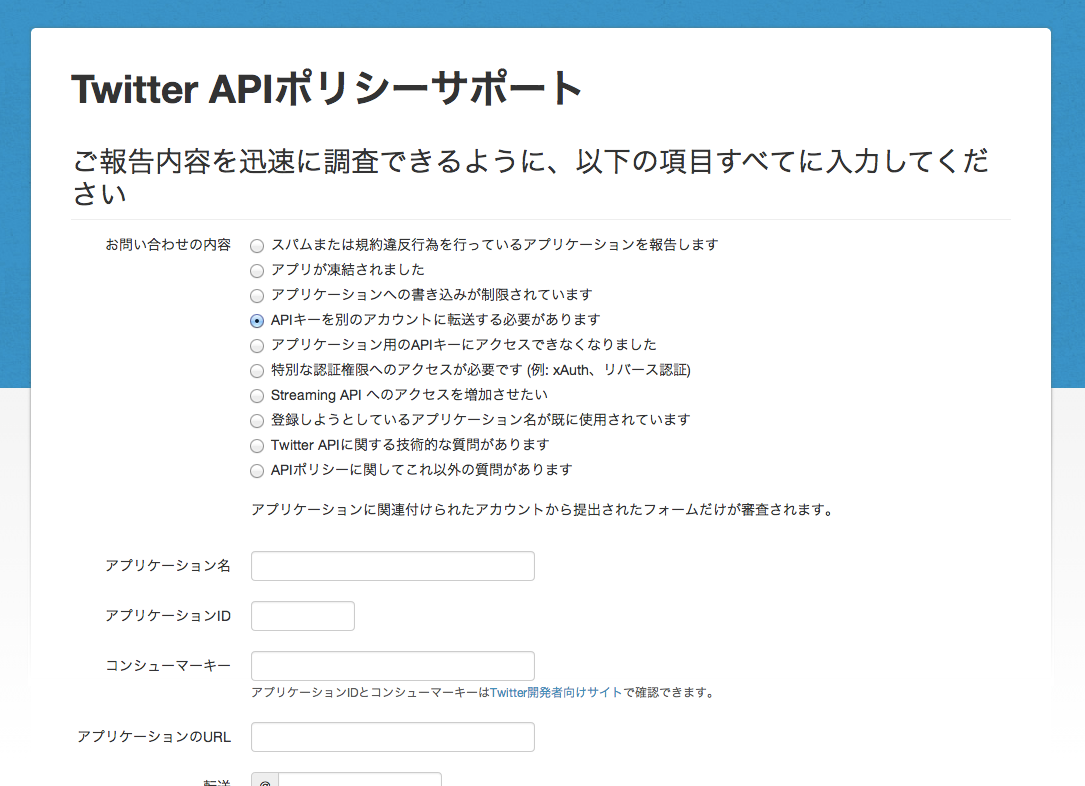Viewport: 1085px width, 786px height.
Task: Select the 'アプリが凍結されました' radio option
Action: 257,271
